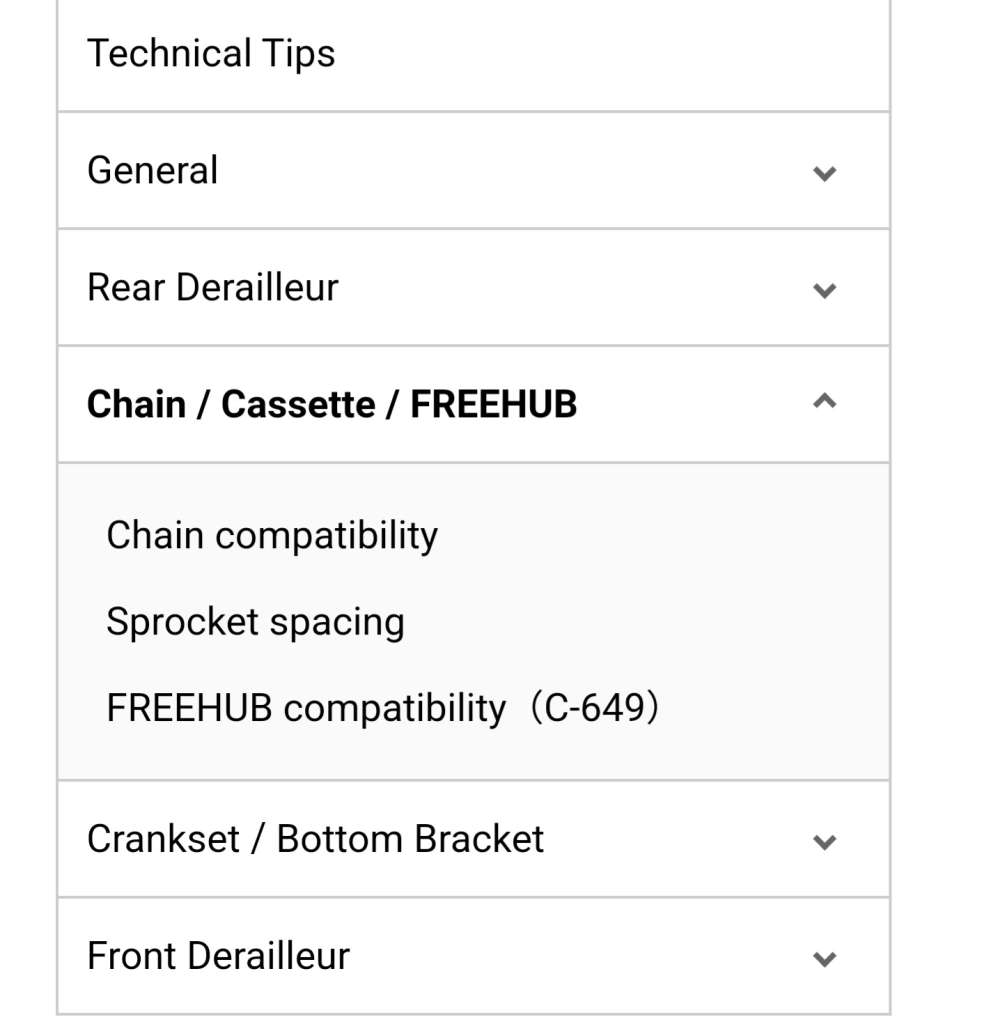The height and width of the screenshot is (1024, 991).
Task: Select General from the navigation menu
Action: 153,170
